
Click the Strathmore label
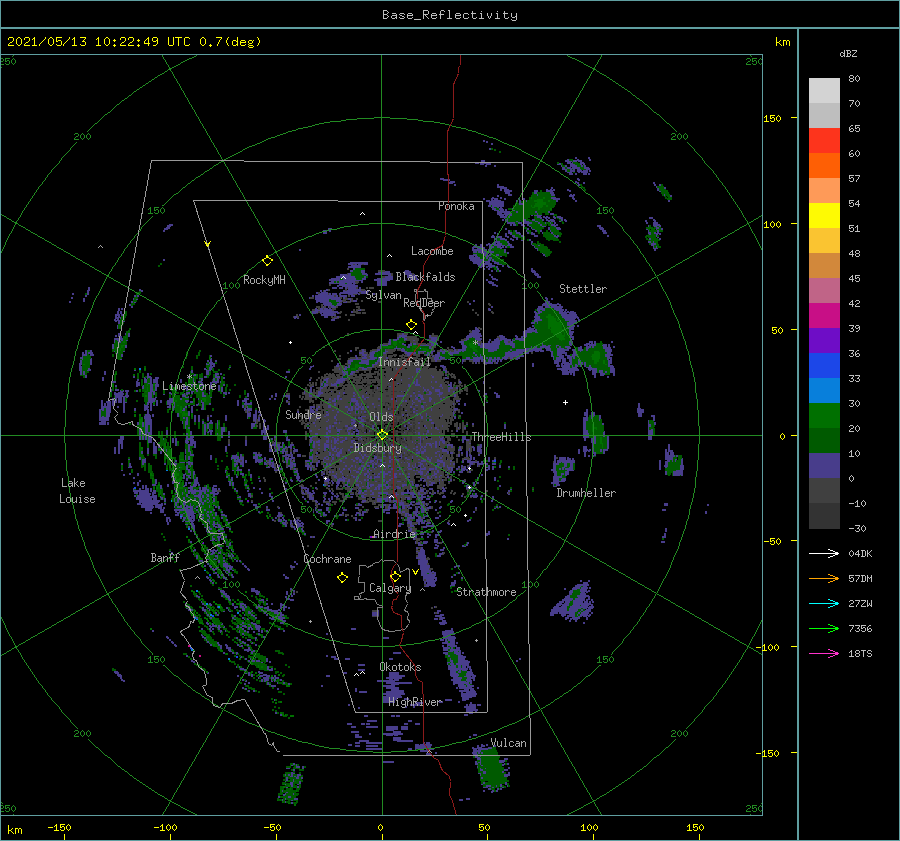coord(486,592)
